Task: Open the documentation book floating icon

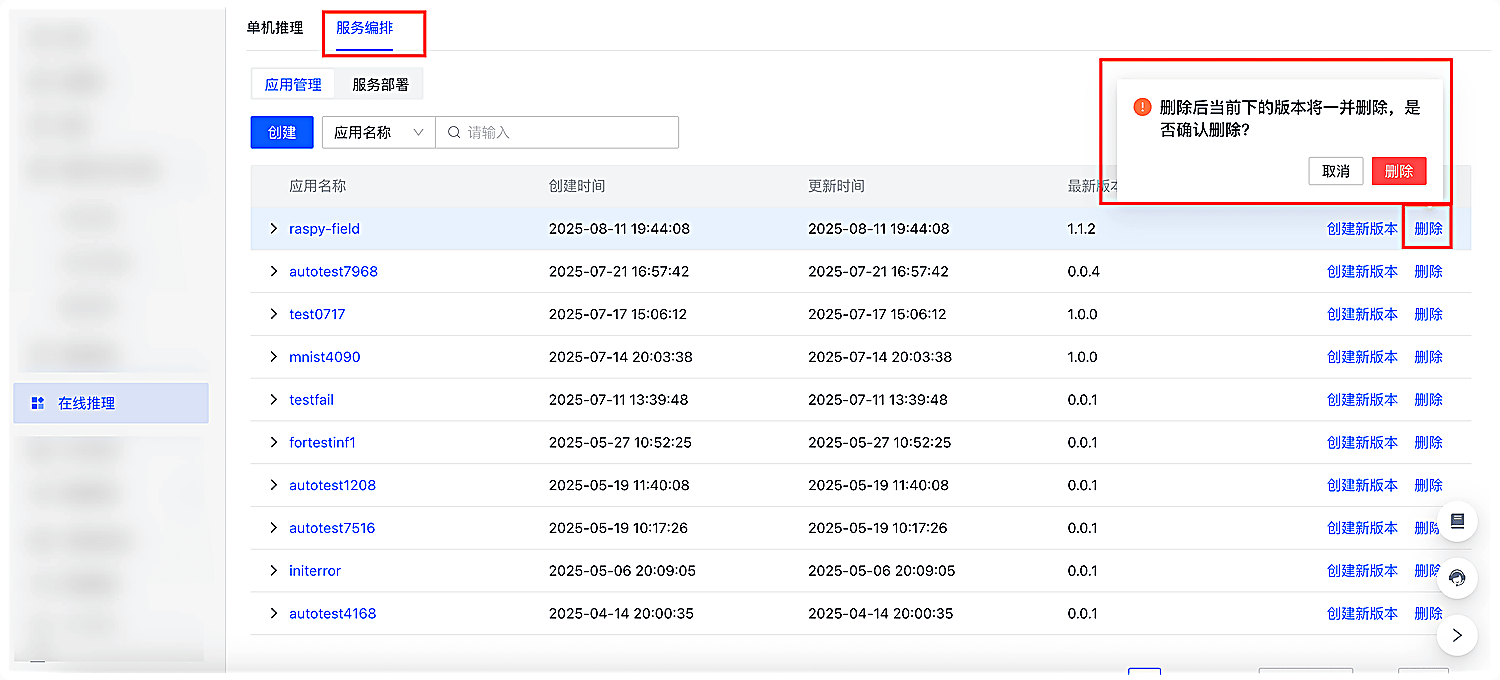Action: click(1457, 521)
